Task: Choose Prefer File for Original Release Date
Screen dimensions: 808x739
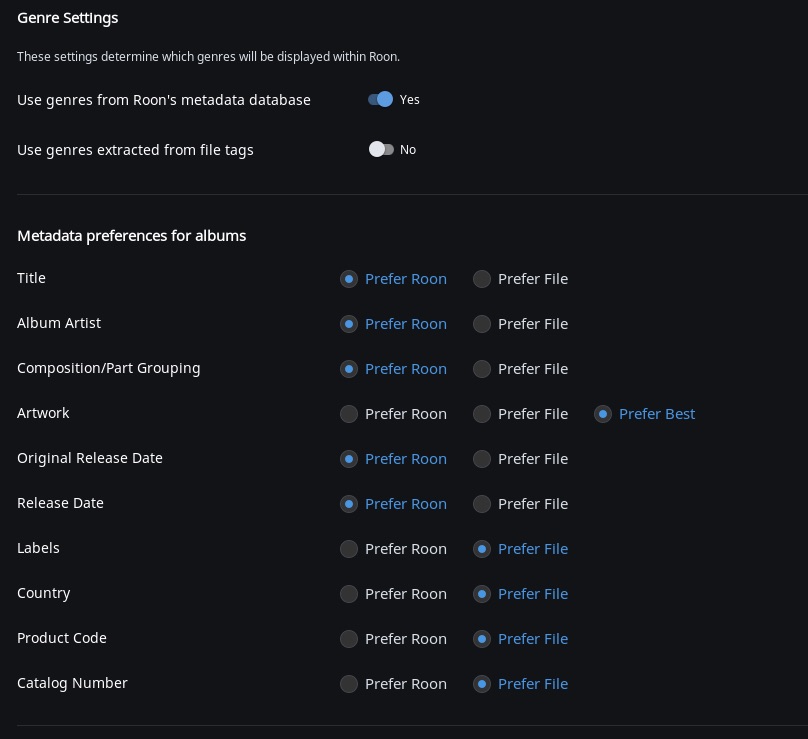Action: click(x=482, y=459)
